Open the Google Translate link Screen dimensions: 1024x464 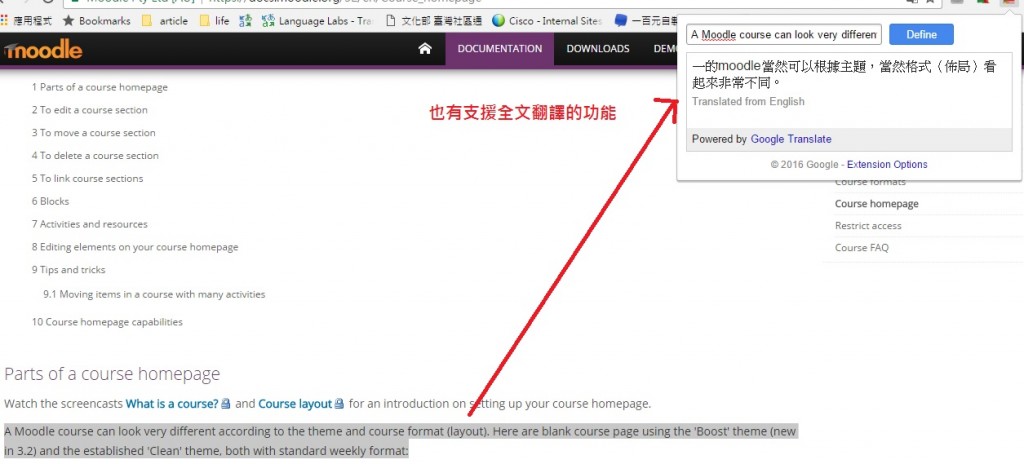[791, 139]
